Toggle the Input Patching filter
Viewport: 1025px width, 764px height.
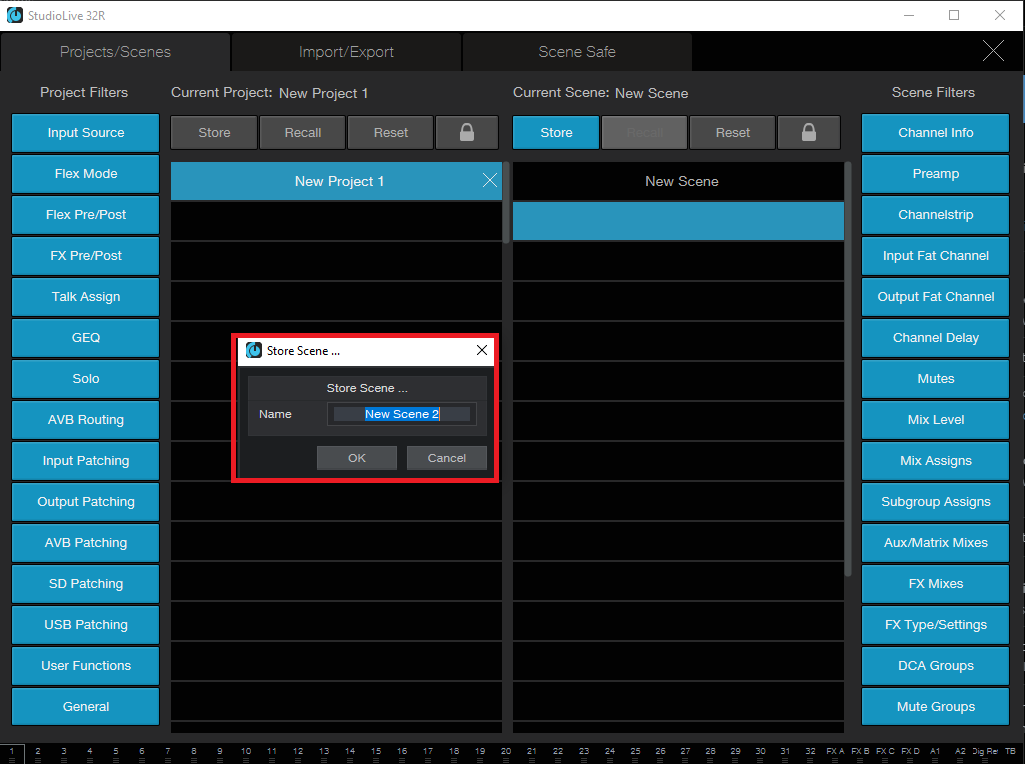click(86, 461)
